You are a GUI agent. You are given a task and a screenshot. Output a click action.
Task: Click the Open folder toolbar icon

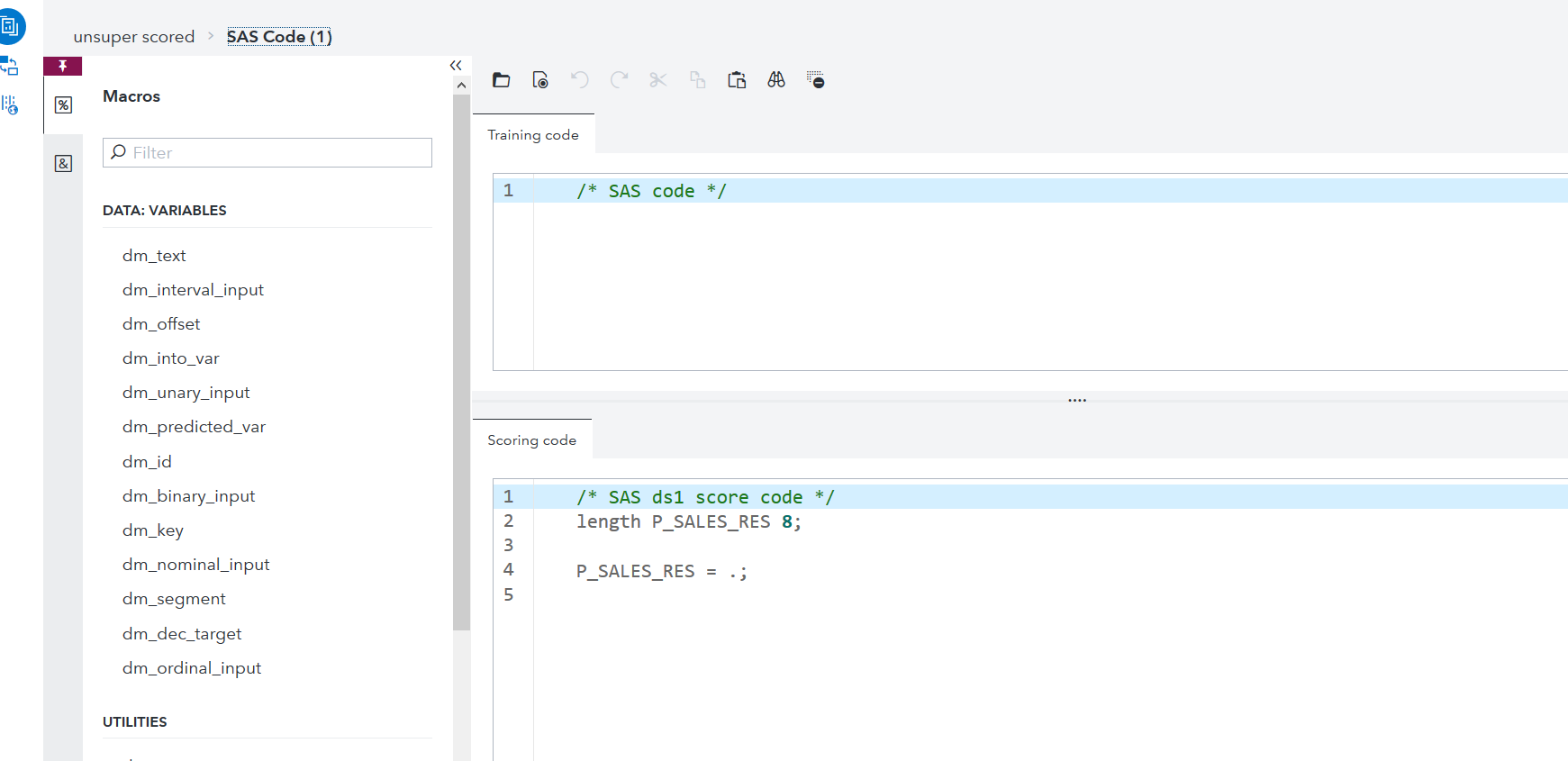tap(502, 80)
